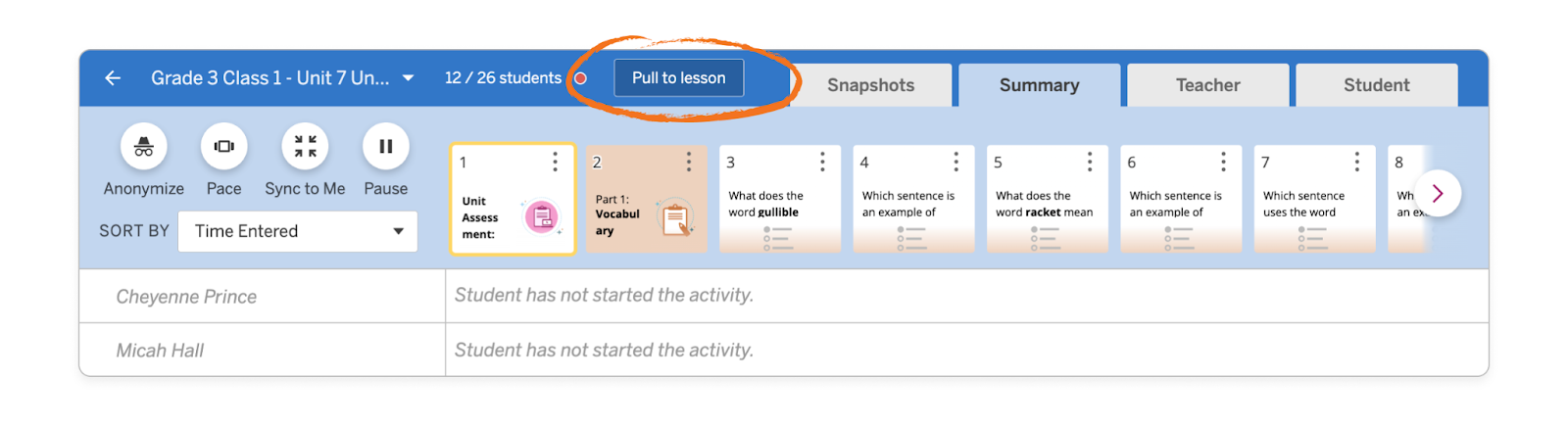Click the red student status dot

[581, 78]
